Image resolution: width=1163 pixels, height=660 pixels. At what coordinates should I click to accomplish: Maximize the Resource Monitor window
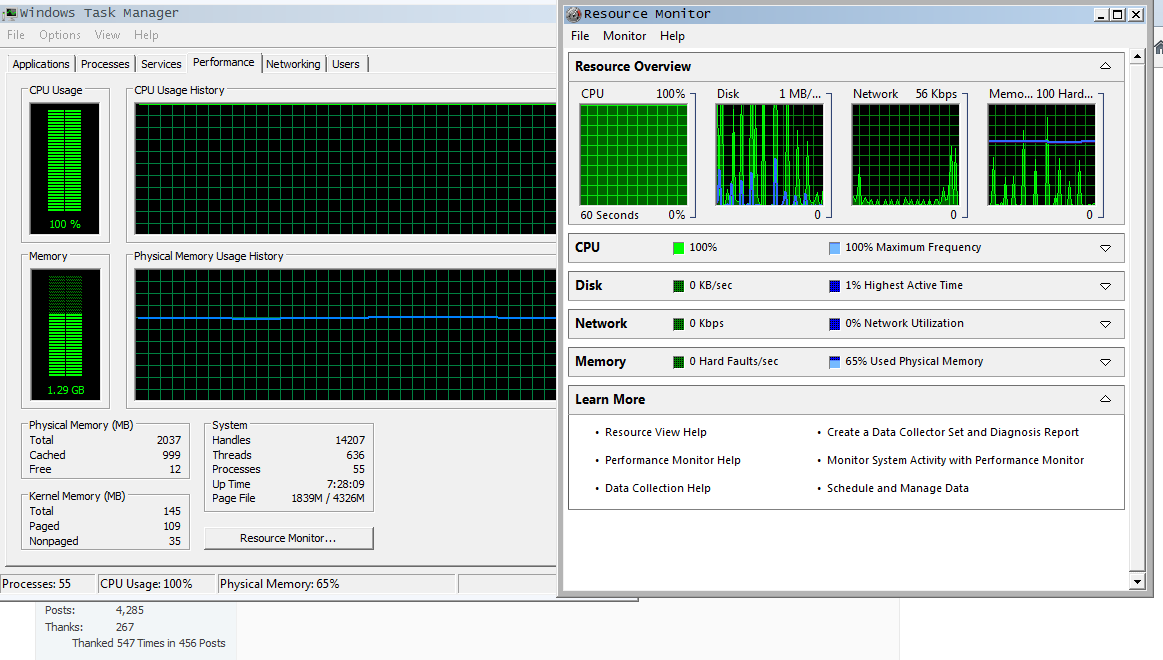(1118, 14)
